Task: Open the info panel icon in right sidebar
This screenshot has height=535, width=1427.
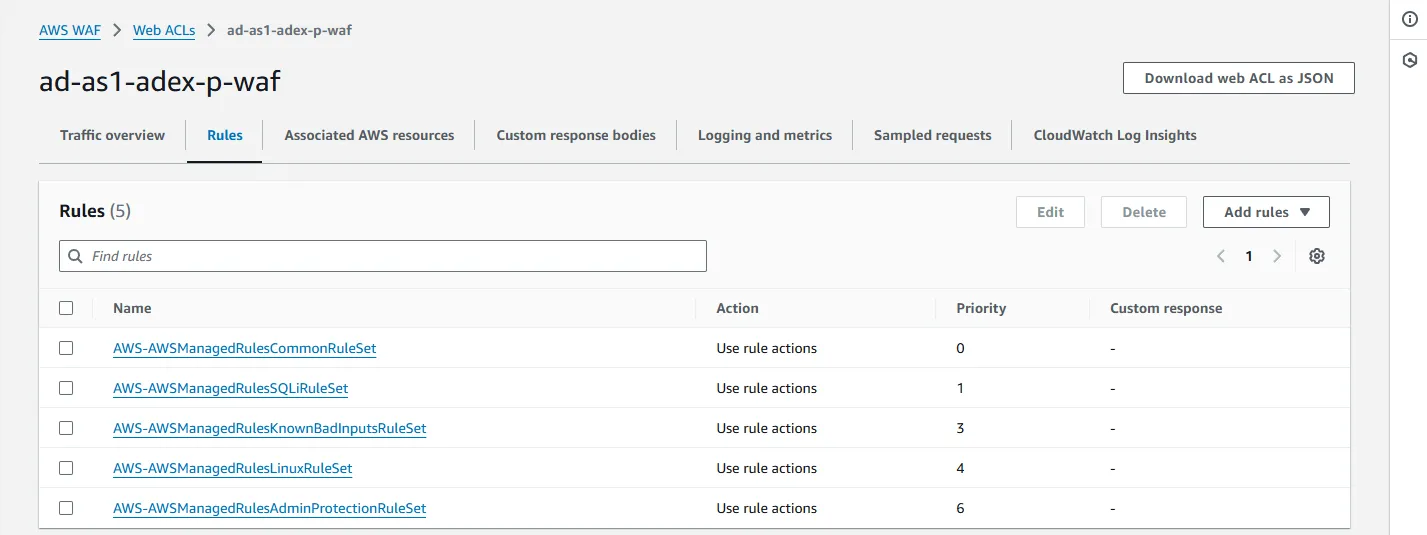Action: 1409,20
